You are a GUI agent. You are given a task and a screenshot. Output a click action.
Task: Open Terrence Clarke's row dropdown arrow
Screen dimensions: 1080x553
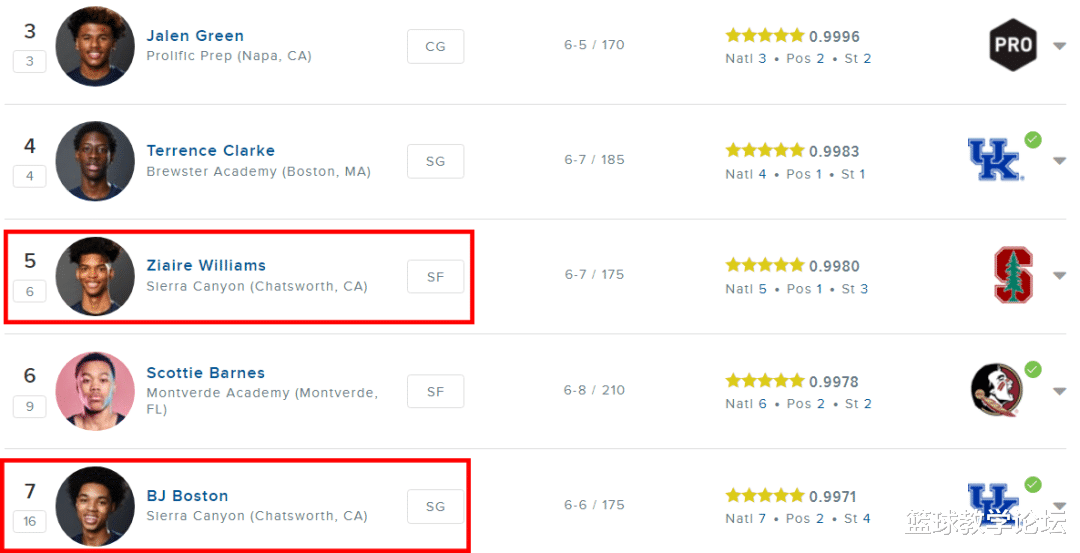(1059, 161)
